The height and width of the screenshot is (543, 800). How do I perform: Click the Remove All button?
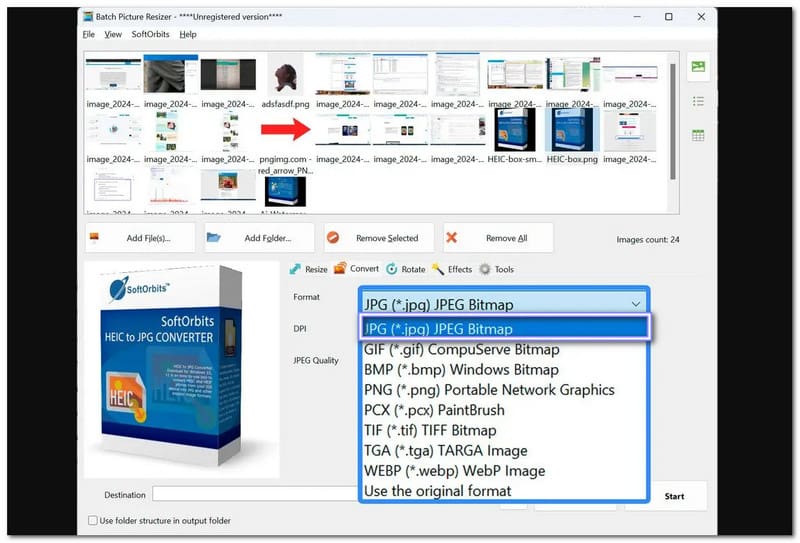[498, 238]
